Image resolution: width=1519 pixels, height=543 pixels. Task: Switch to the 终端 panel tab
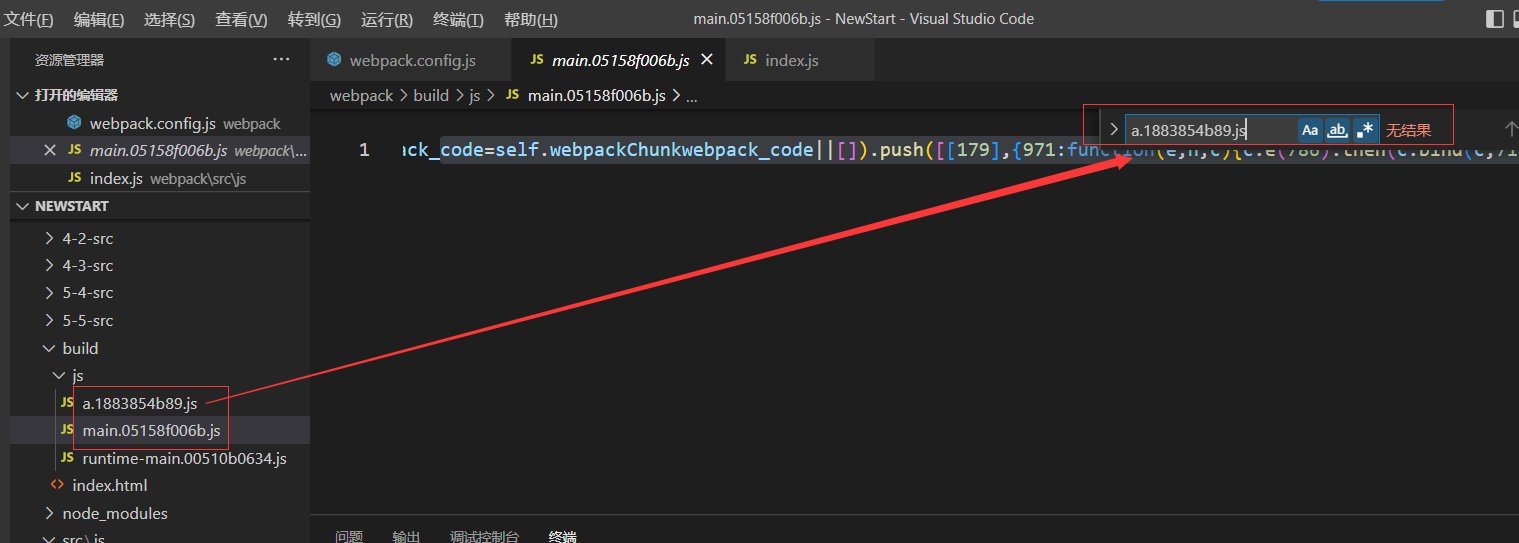[x=563, y=537]
